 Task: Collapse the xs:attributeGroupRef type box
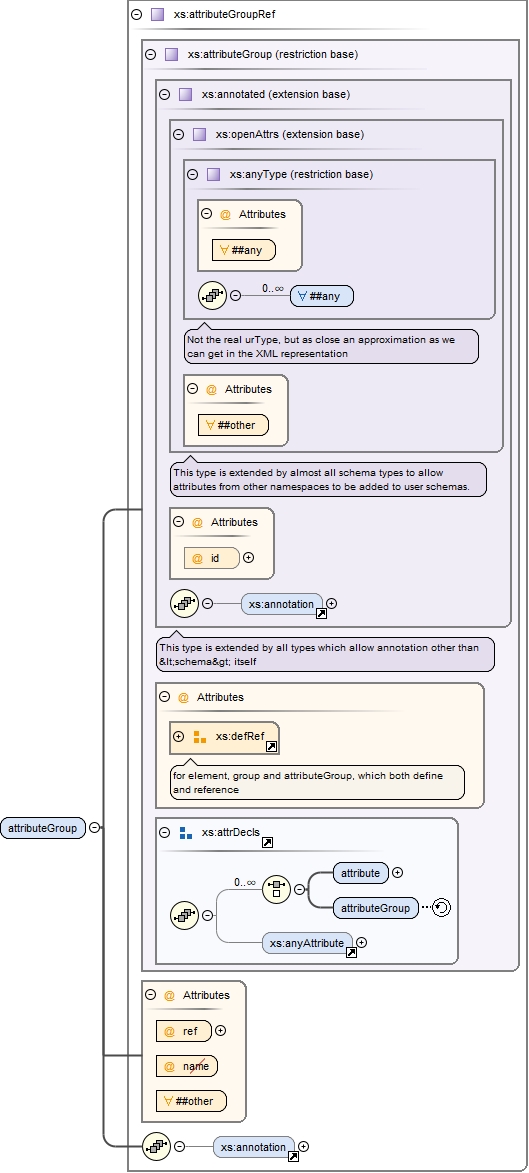(136, 14)
